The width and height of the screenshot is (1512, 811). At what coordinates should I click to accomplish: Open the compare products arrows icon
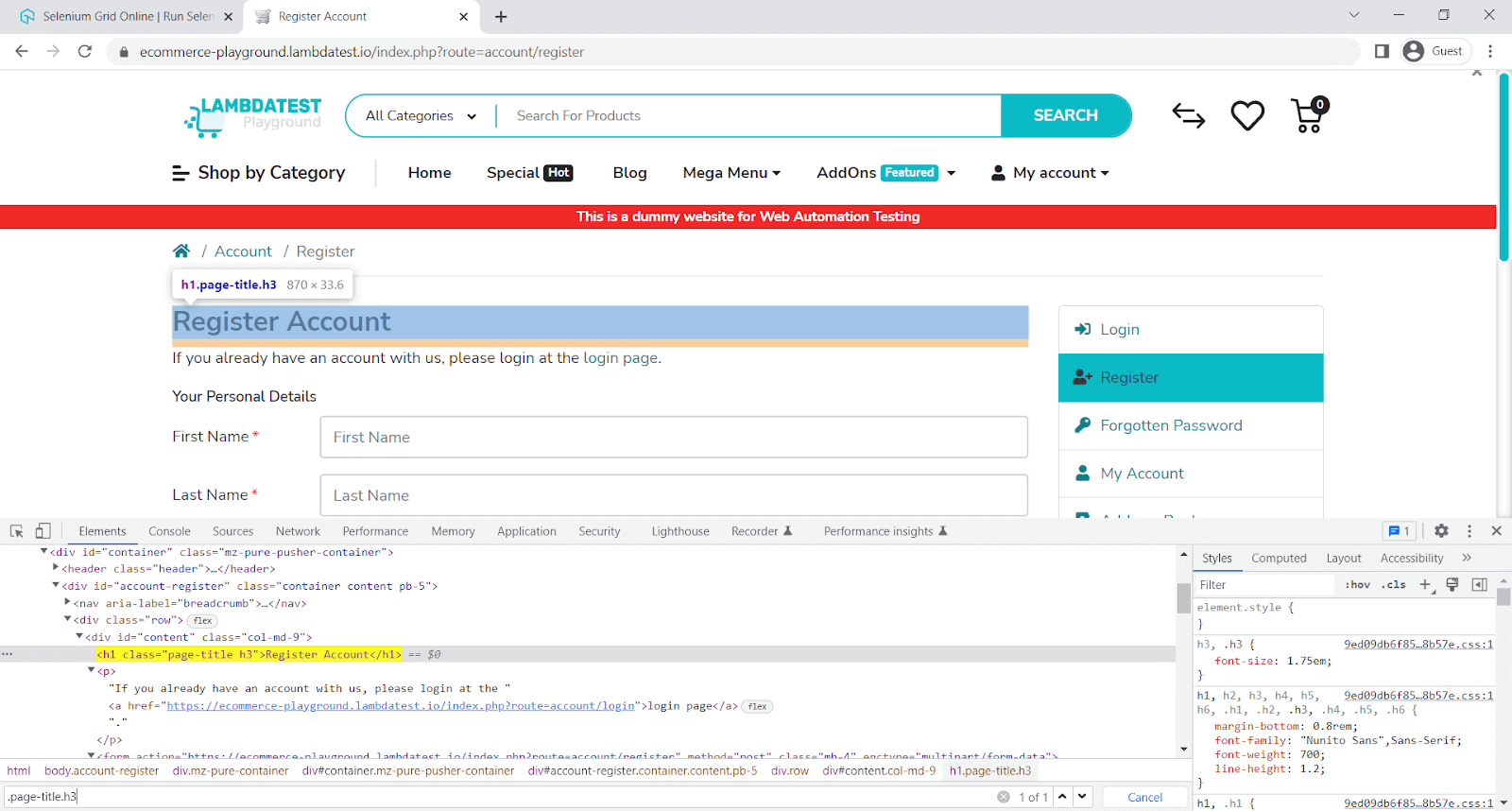[1189, 116]
